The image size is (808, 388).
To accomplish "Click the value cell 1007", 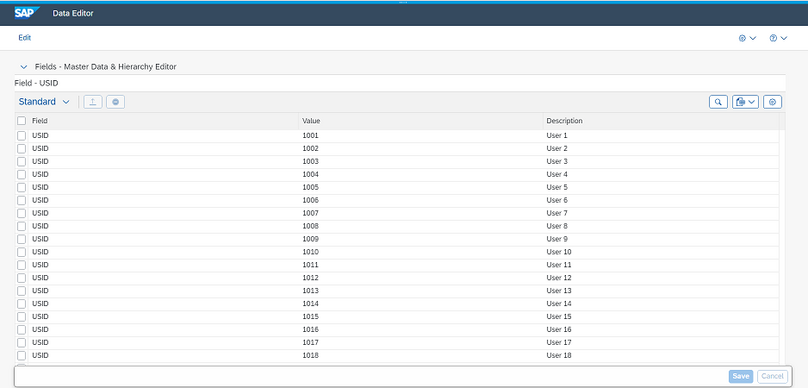I will click(311, 213).
